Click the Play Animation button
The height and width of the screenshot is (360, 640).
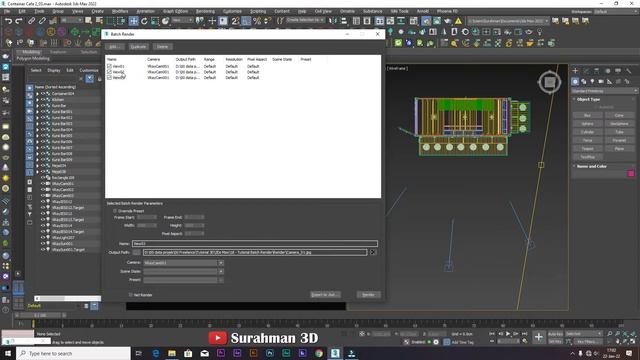[508, 334]
